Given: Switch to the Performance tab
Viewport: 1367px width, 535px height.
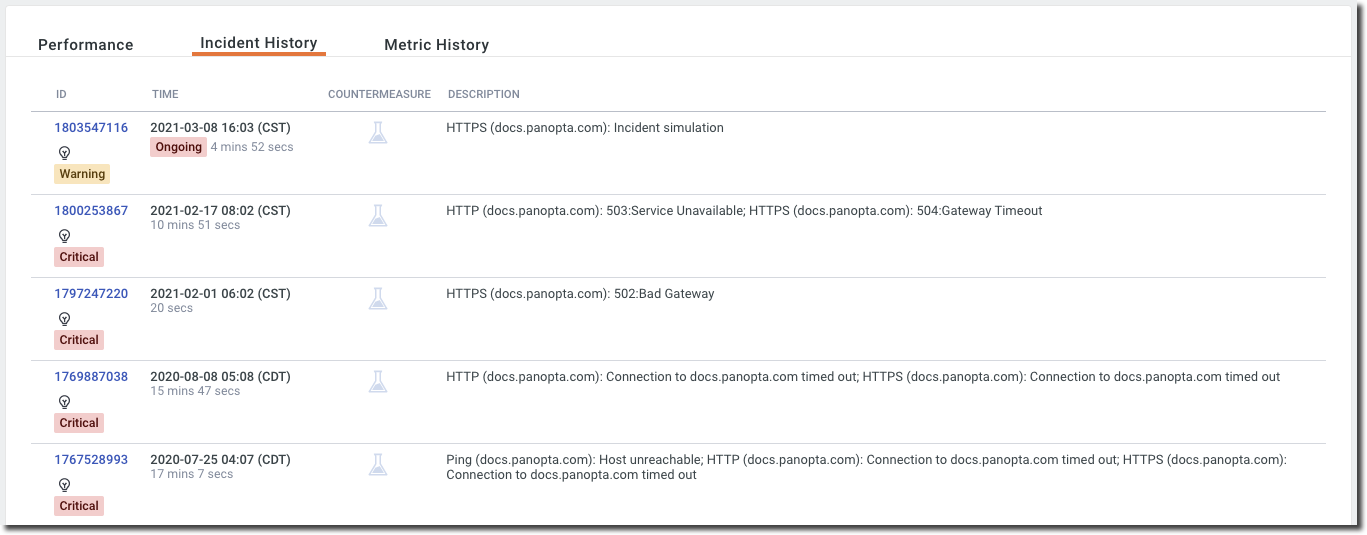Looking at the screenshot, I should coord(85,45).
